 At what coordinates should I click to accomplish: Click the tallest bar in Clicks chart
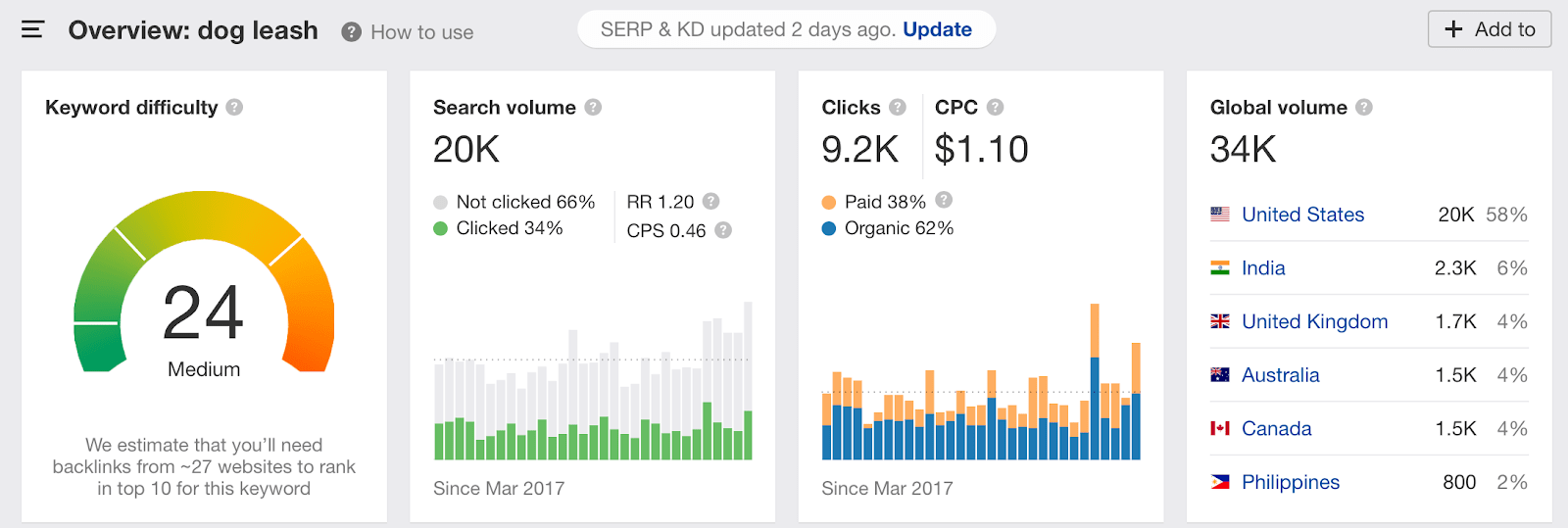point(1095,382)
